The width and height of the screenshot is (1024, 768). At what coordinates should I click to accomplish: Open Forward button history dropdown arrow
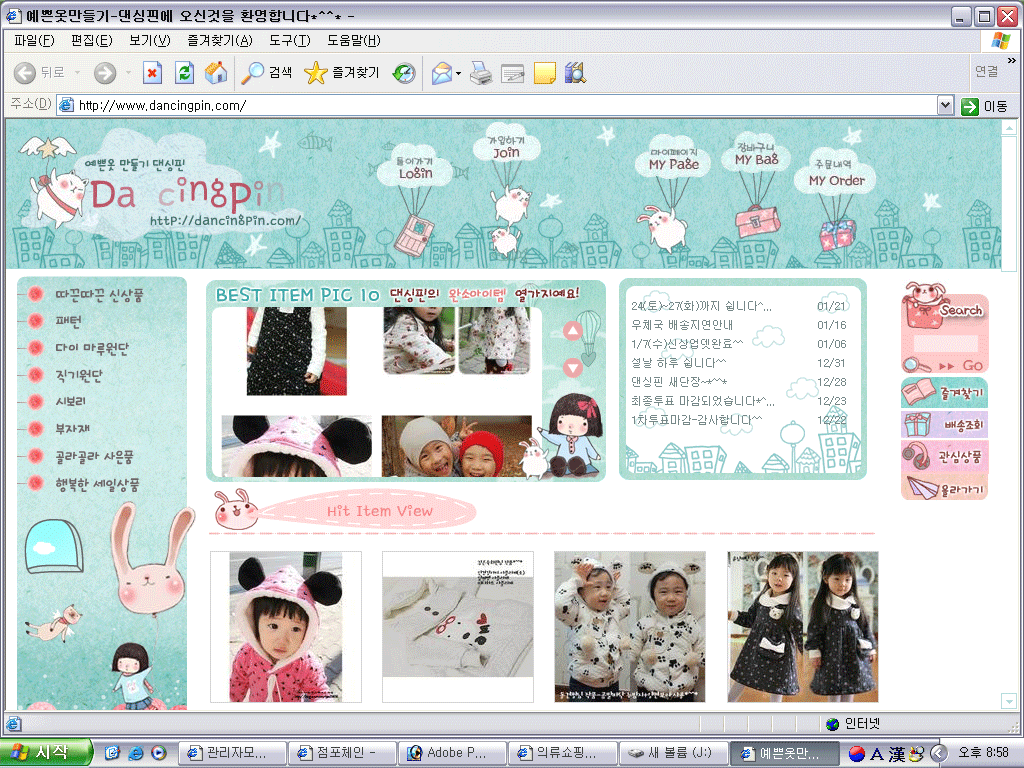[x=128, y=72]
